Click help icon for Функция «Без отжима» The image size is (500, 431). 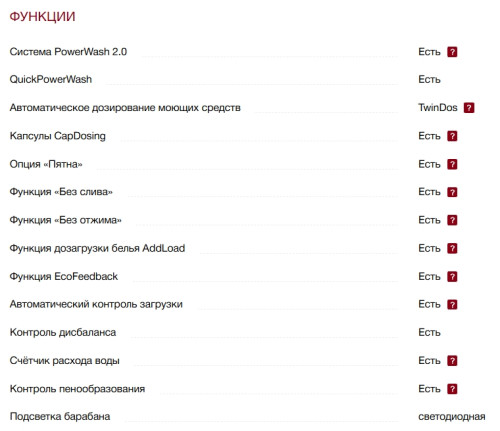452,220
